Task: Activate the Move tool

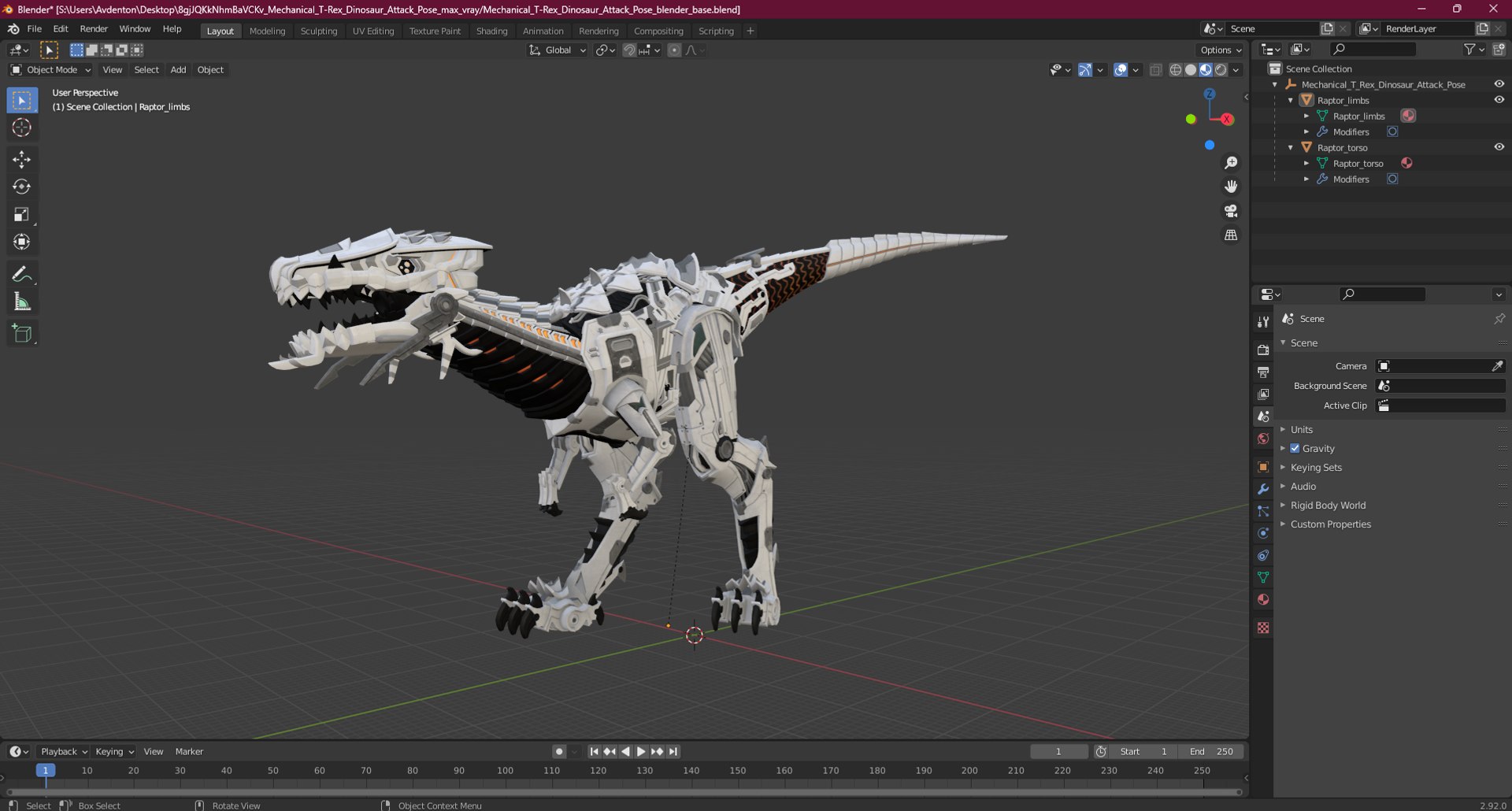Action: [x=21, y=159]
